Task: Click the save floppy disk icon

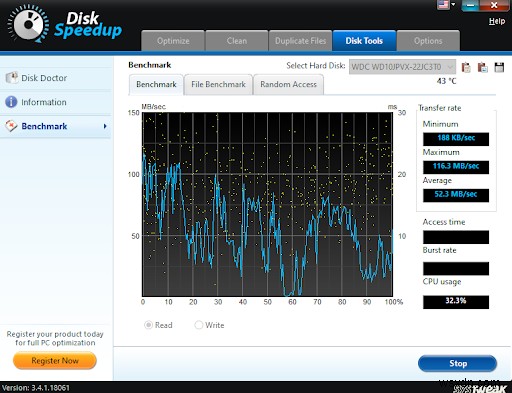Action: [499, 67]
